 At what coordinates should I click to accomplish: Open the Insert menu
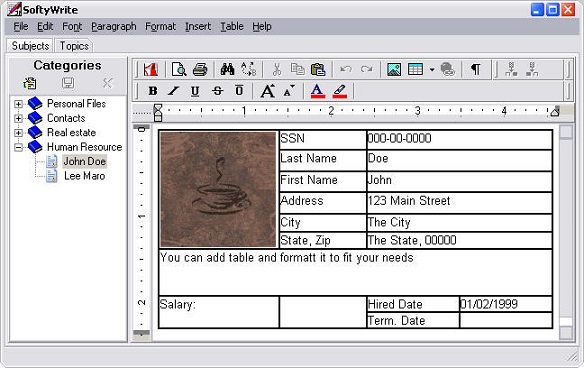198,26
